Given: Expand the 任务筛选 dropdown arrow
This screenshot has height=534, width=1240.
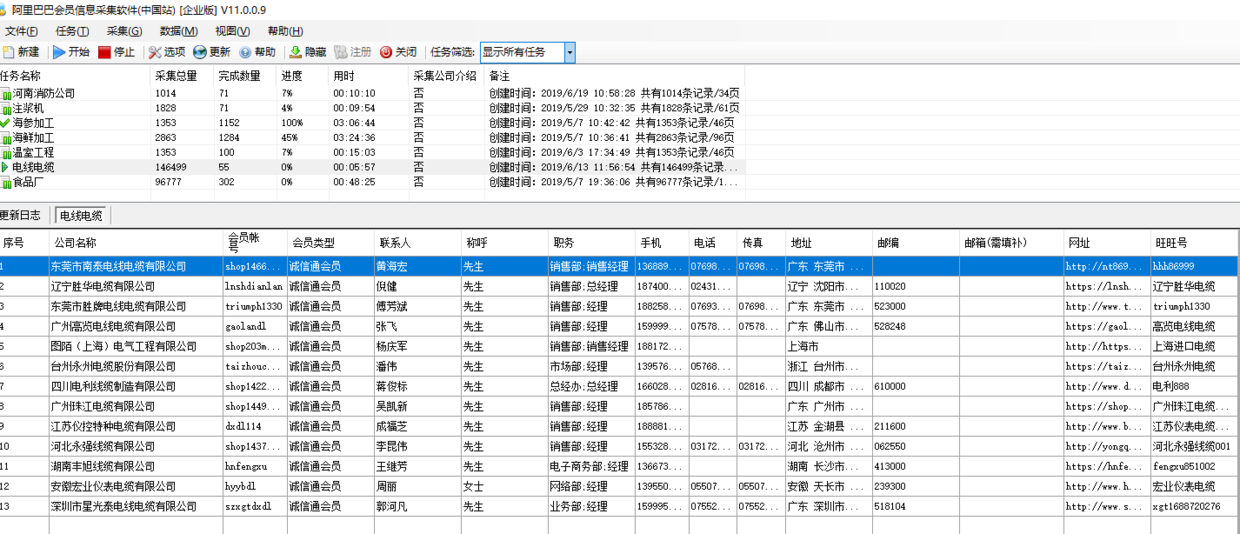Looking at the screenshot, I should click(569, 52).
